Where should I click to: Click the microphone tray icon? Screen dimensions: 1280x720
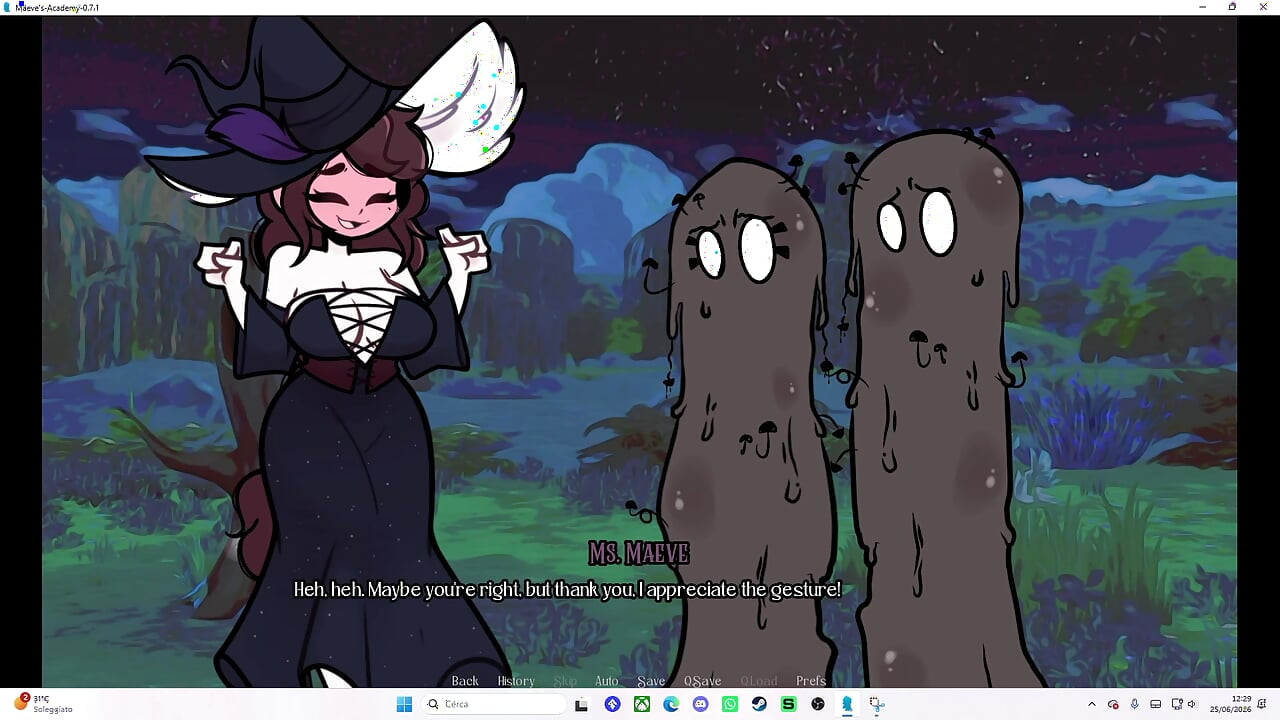click(1134, 704)
